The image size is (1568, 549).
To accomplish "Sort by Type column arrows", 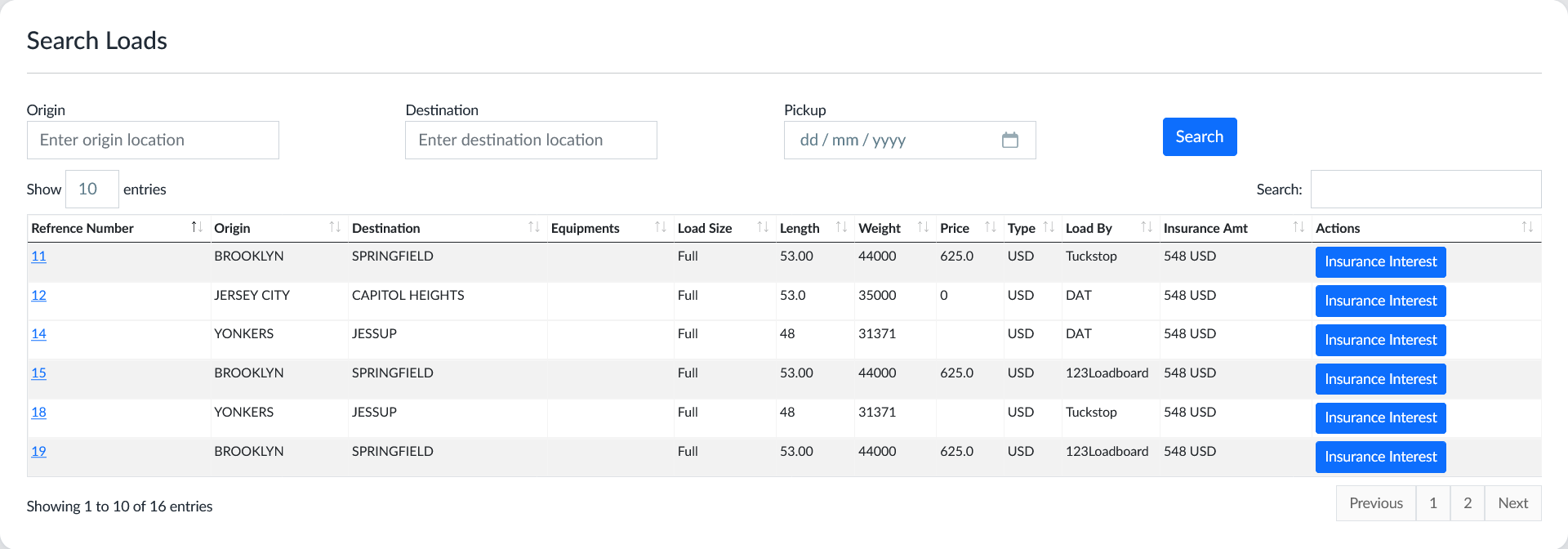I will (1049, 227).
